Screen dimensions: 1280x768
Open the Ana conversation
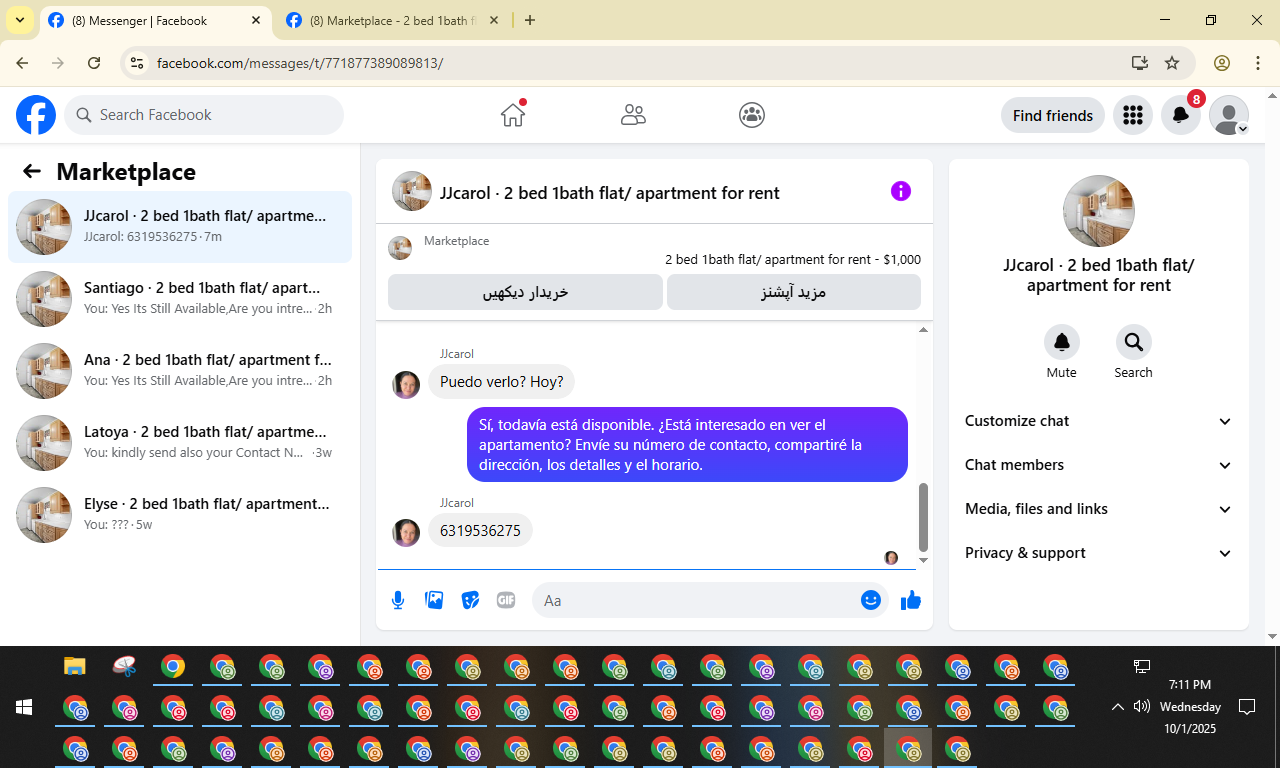click(180, 371)
